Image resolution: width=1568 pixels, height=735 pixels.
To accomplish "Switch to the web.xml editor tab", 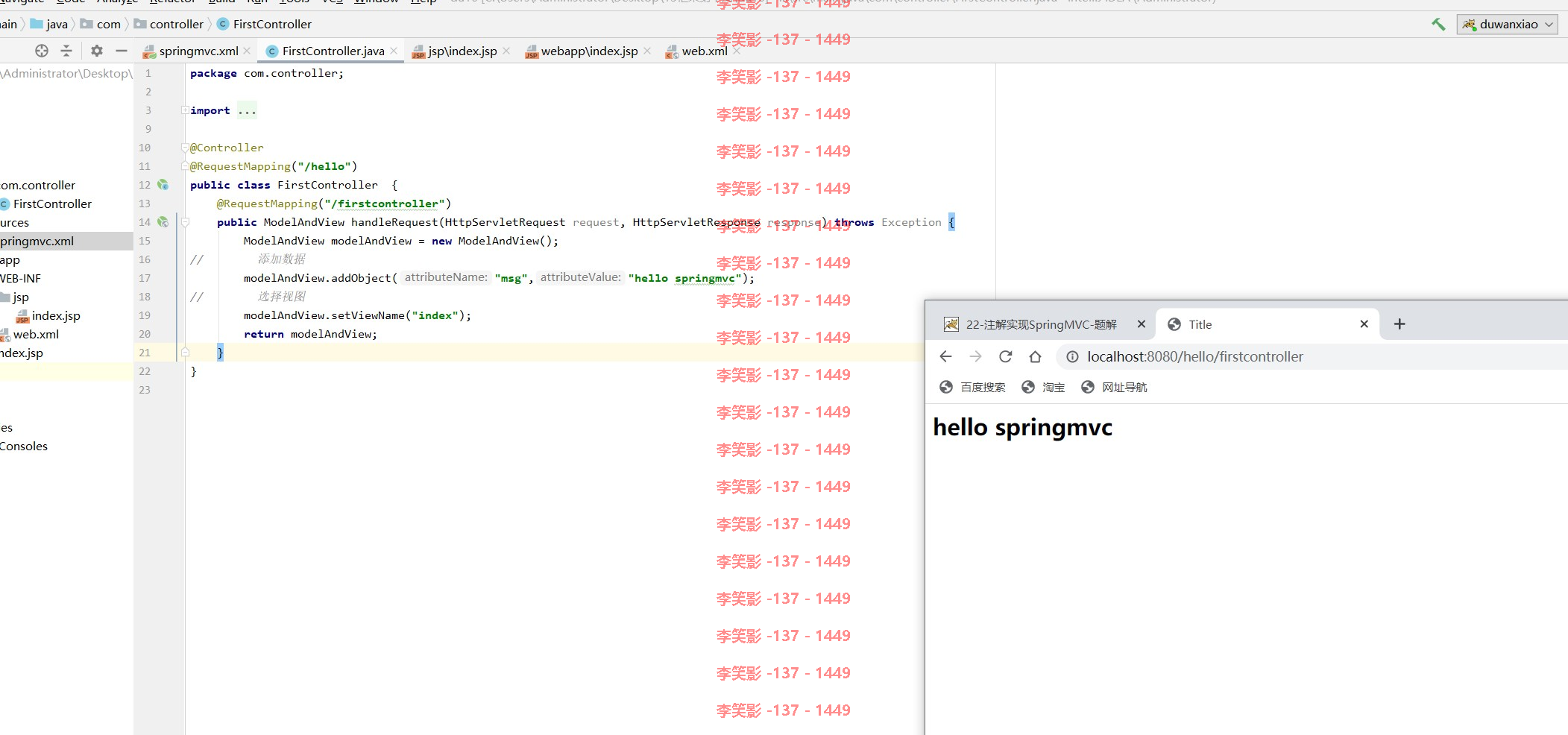I will 704,51.
